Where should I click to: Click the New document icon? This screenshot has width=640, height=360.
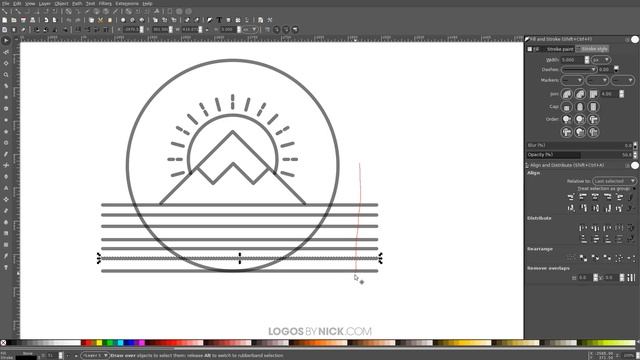4,20
